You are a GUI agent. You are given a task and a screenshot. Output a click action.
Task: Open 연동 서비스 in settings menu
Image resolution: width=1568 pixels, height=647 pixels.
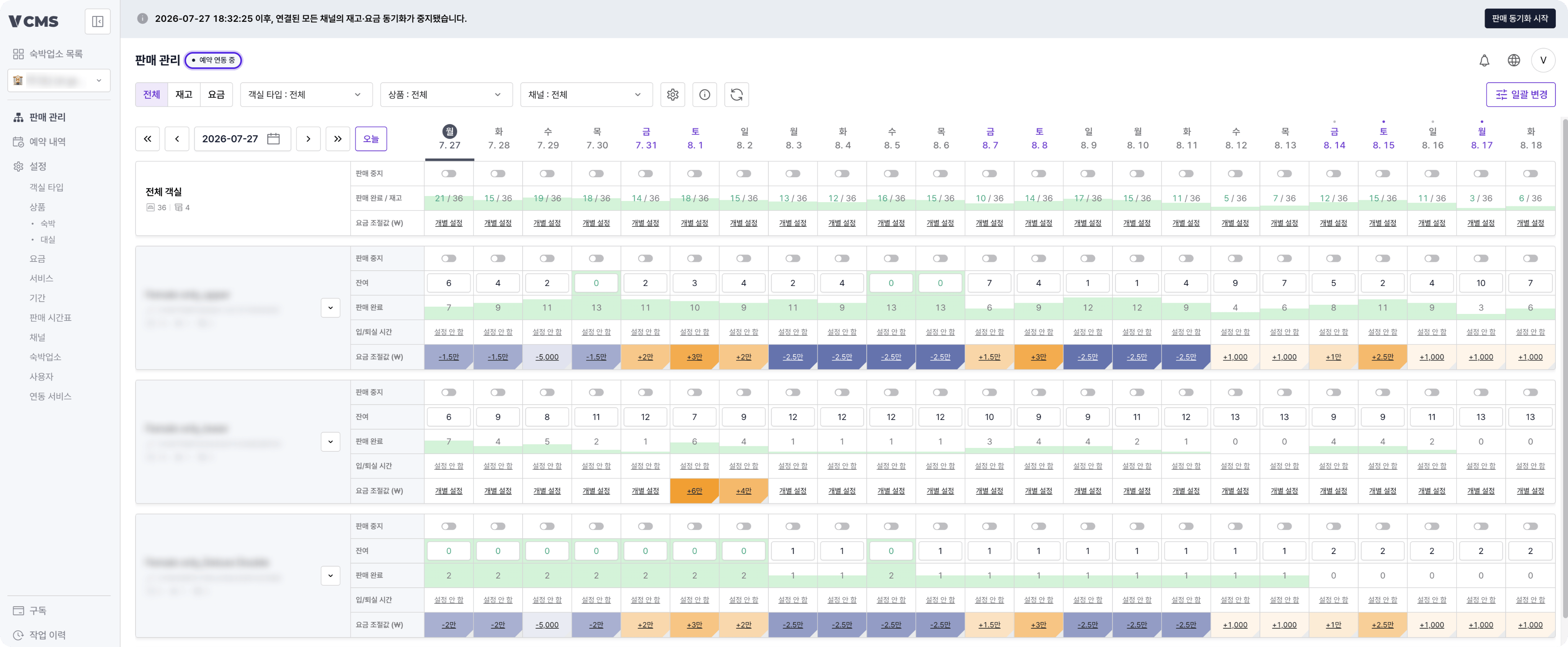point(51,396)
